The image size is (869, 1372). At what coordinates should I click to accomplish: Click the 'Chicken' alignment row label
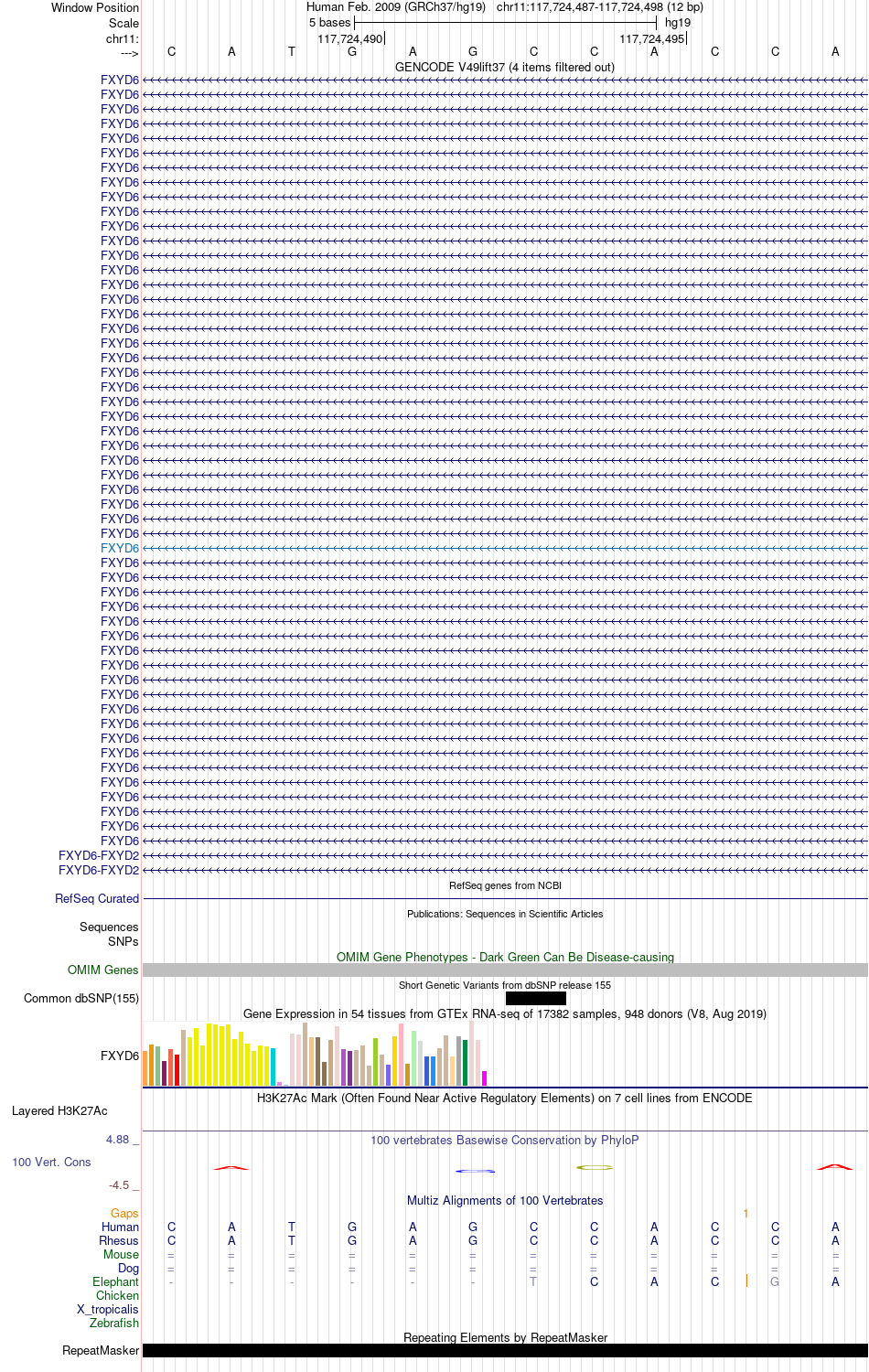(x=118, y=1295)
